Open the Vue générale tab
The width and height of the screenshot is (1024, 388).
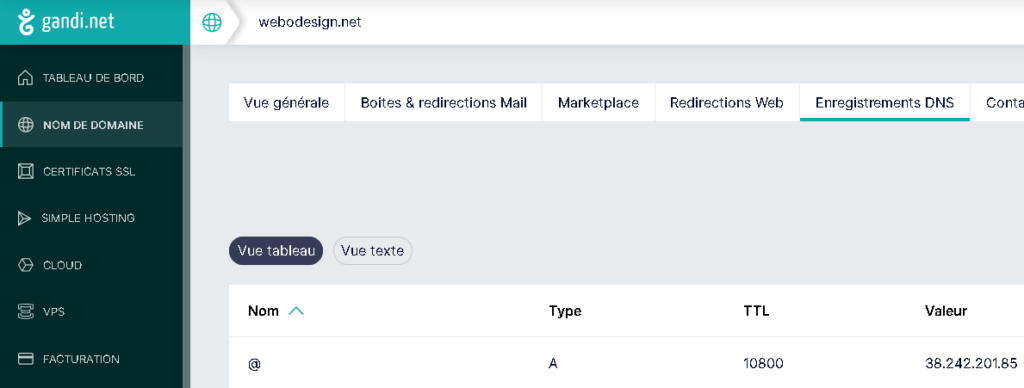coord(286,103)
